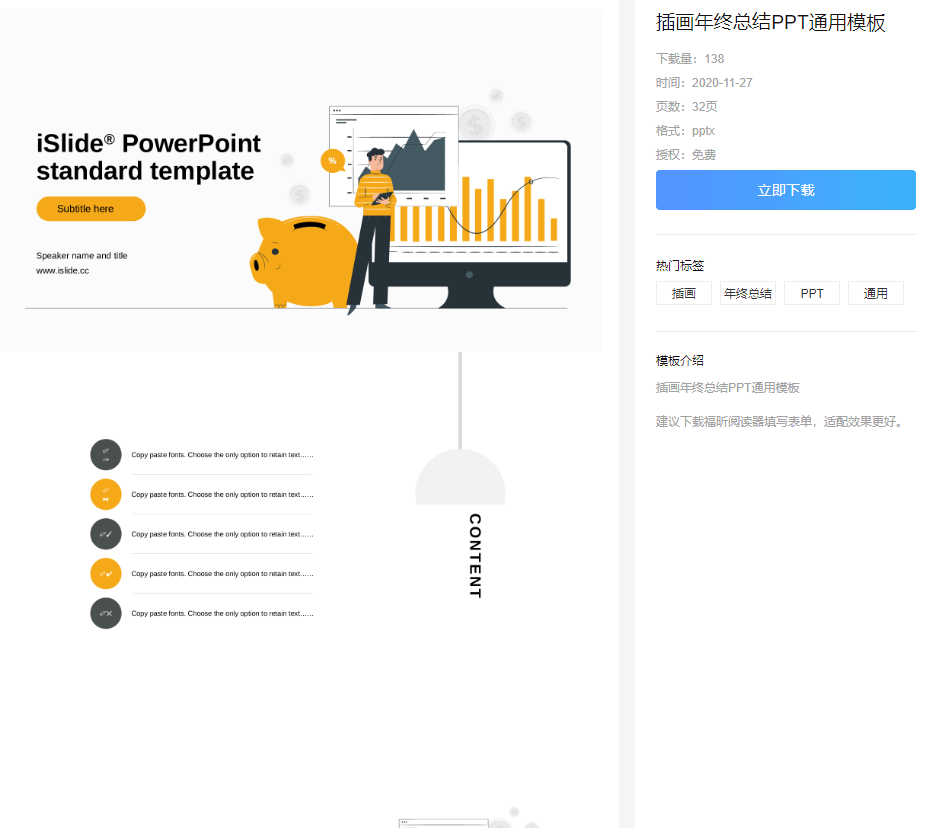Select the 插画 tag under 热门标签
Image resolution: width=925 pixels, height=828 pixels.
[683, 292]
